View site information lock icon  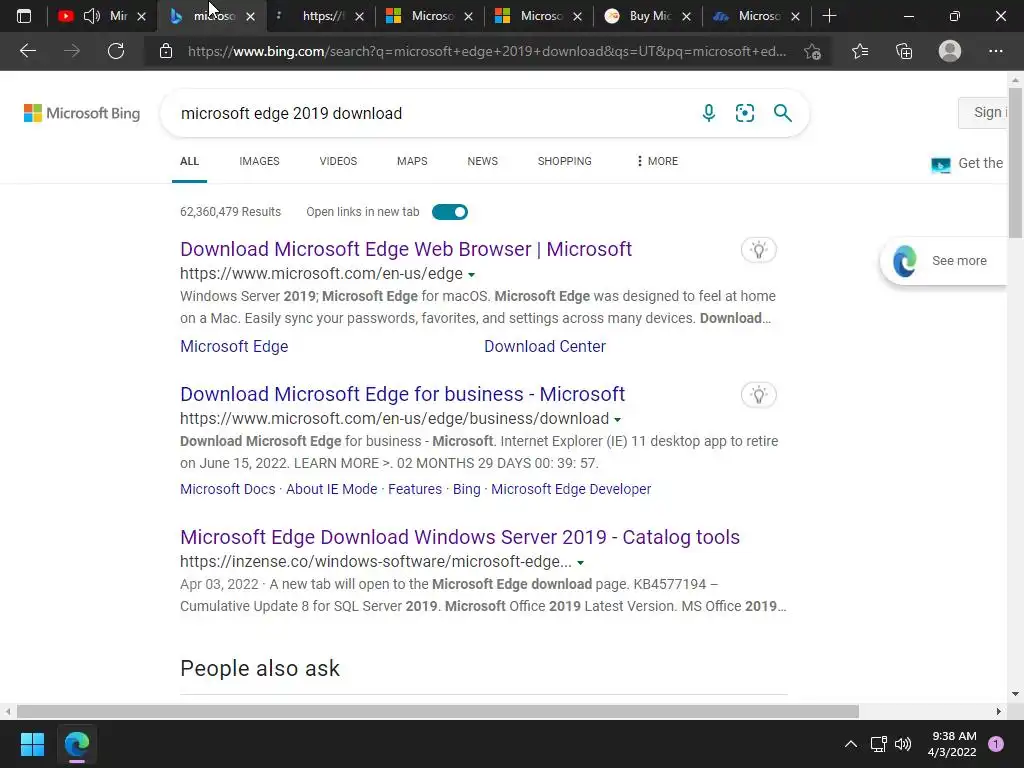click(166, 51)
